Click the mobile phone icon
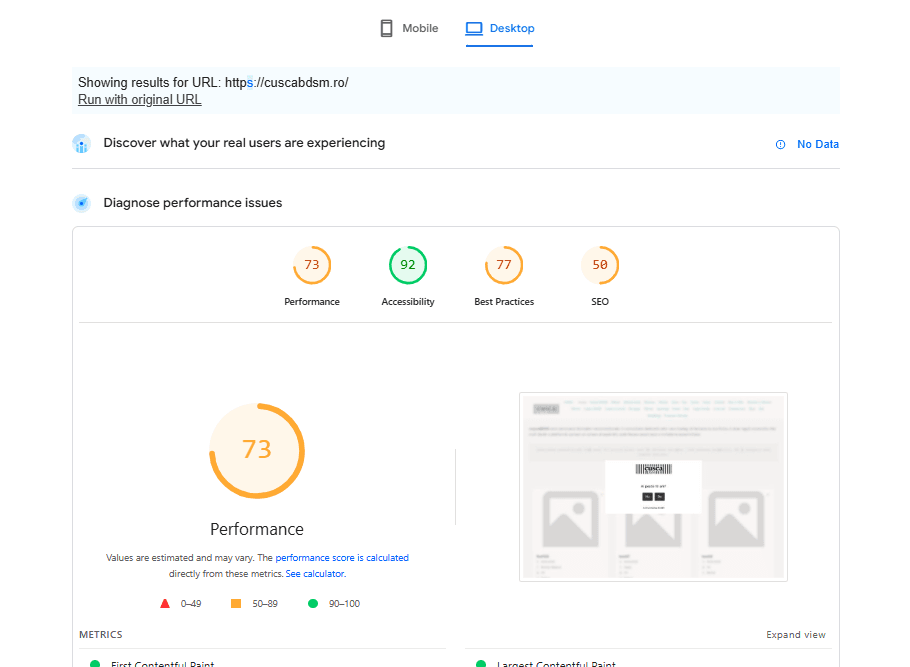Image resolution: width=910 pixels, height=667 pixels. coord(386,29)
